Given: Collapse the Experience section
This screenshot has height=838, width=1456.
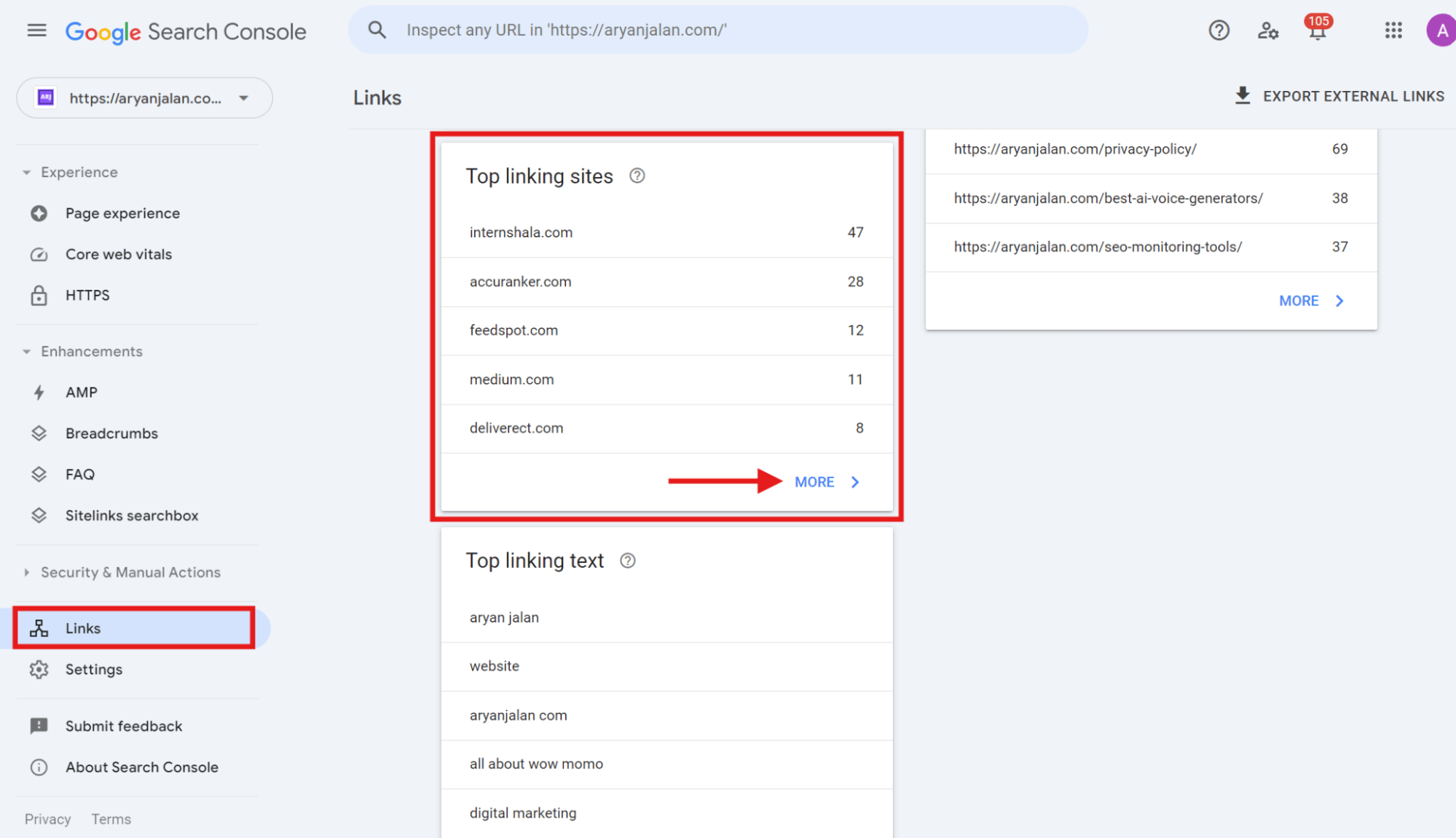Looking at the screenshot, I should click(x=26, y=172).
